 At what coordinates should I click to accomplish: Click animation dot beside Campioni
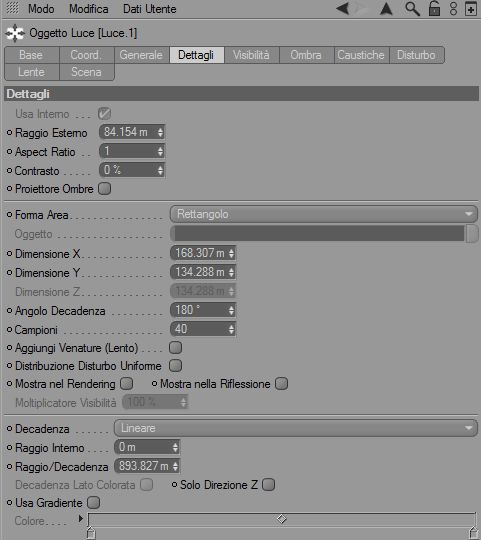9,330
